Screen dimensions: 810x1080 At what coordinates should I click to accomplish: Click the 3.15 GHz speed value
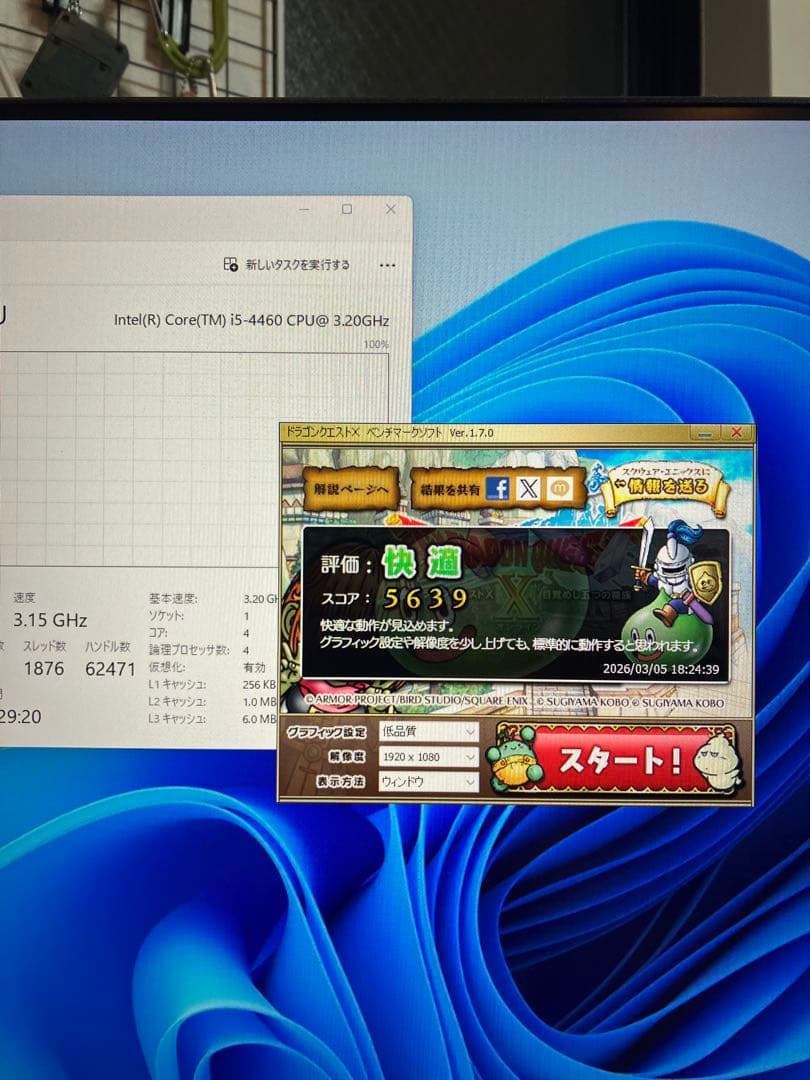pos(50,621)
